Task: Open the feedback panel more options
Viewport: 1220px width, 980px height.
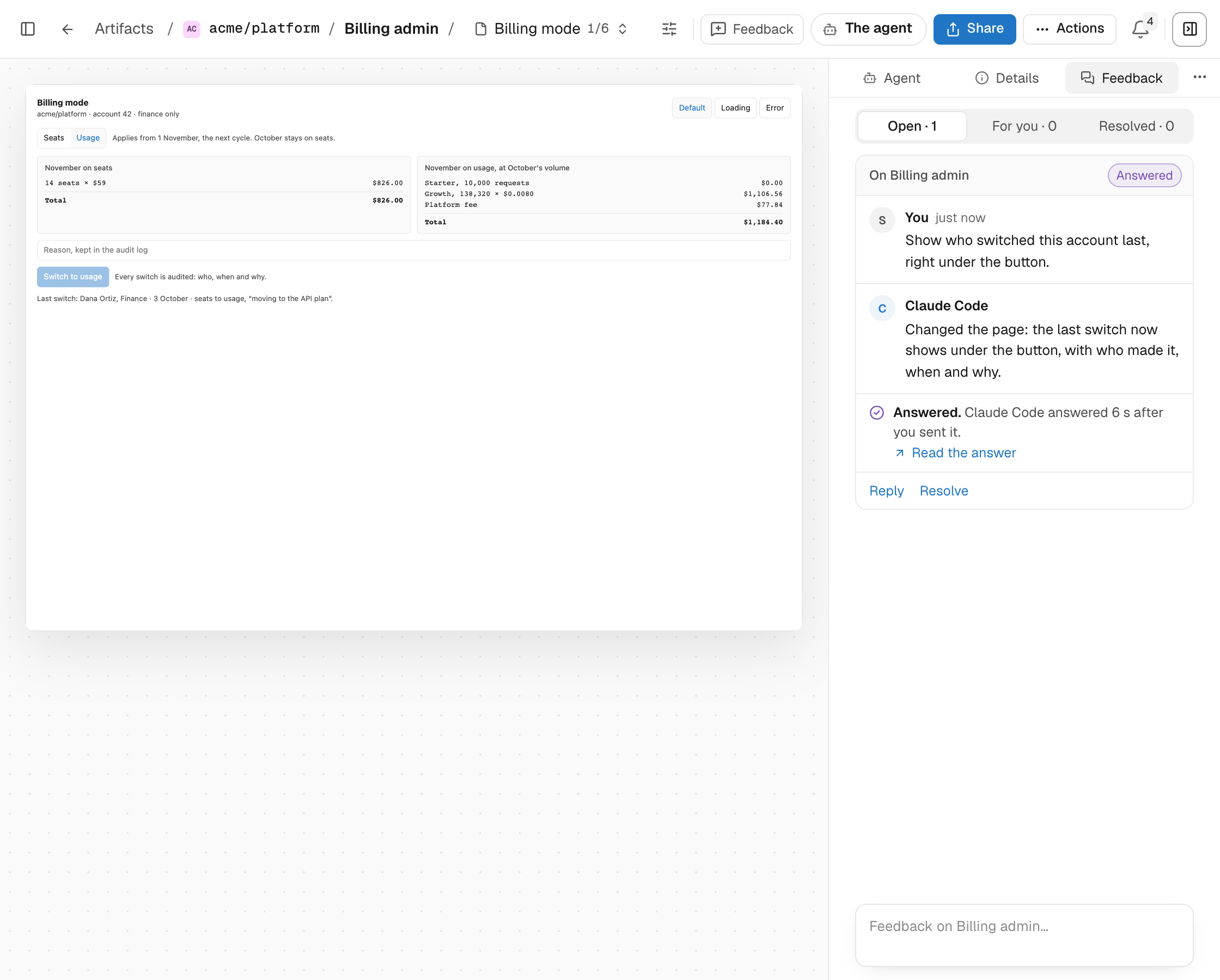Action: pyautogui.click(x=1200, y=77)
